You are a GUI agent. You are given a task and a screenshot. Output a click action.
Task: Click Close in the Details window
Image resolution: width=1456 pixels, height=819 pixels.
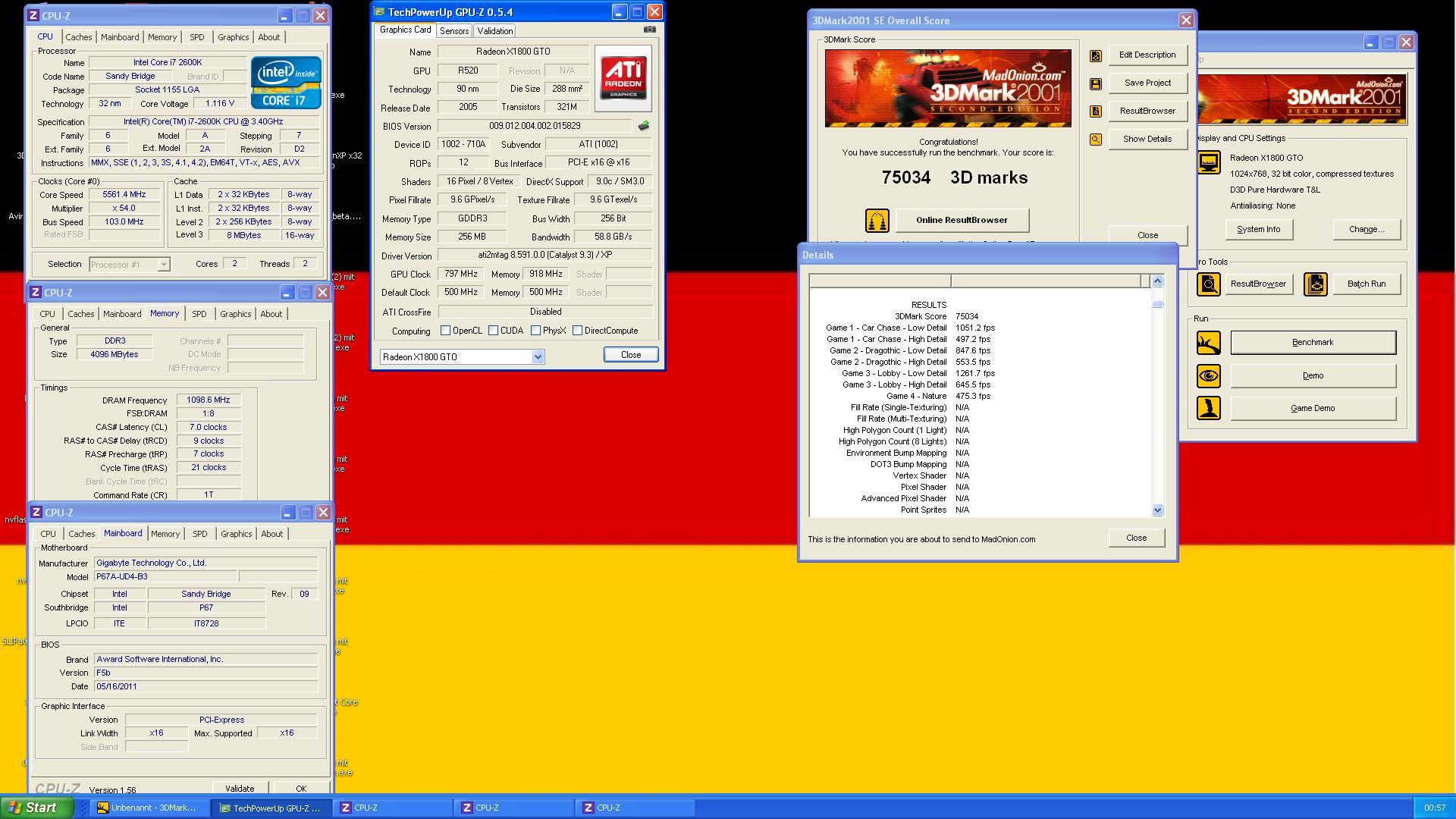tap(1136, 538)
